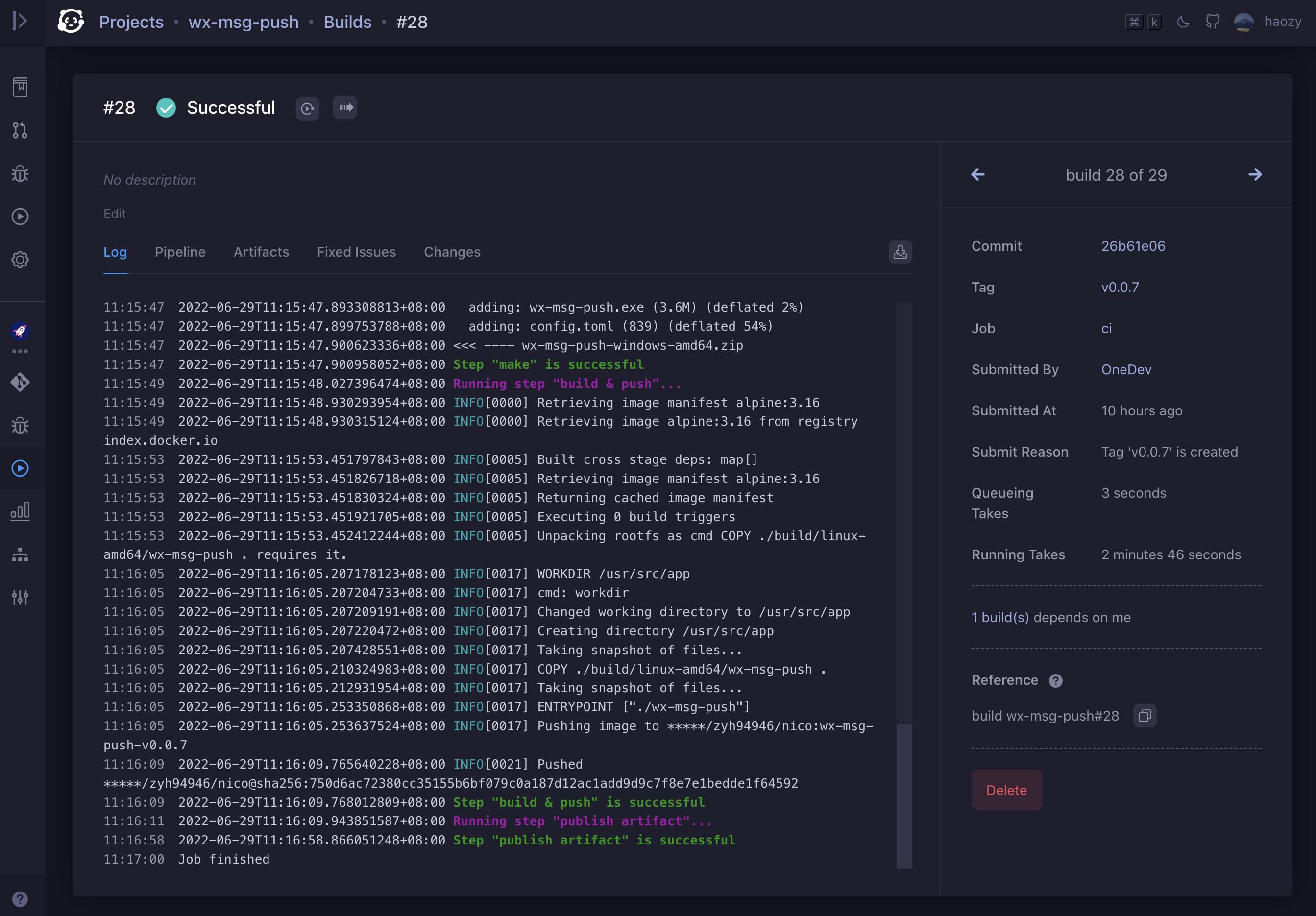Click the Successful status check icon
1316x916 pixels.
[x=166, y=108]
